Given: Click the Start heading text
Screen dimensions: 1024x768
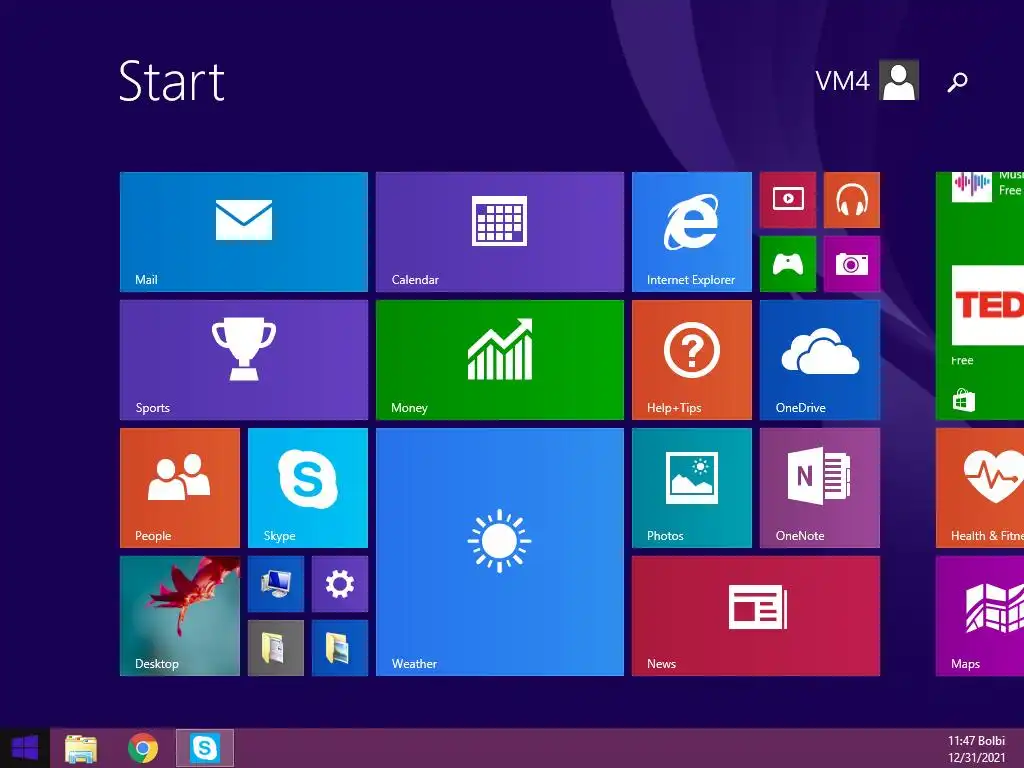Looking at the screenshot, I should (172, 81).
